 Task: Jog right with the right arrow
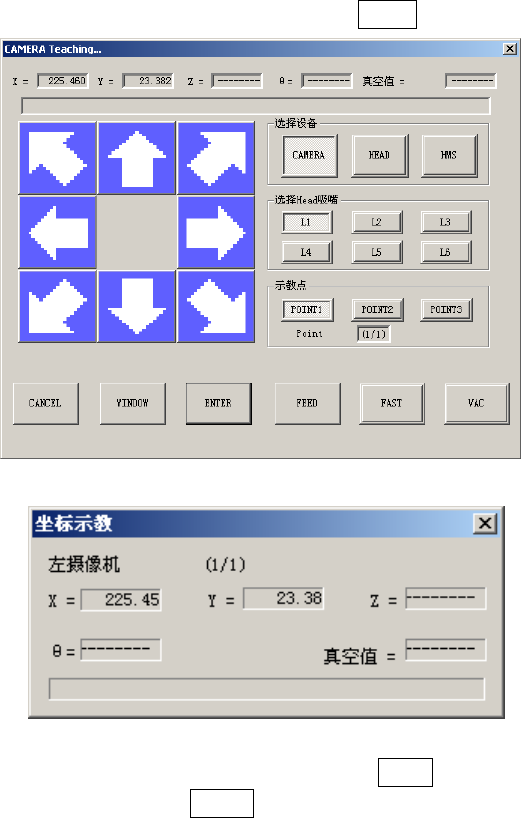tap(216, 232)
